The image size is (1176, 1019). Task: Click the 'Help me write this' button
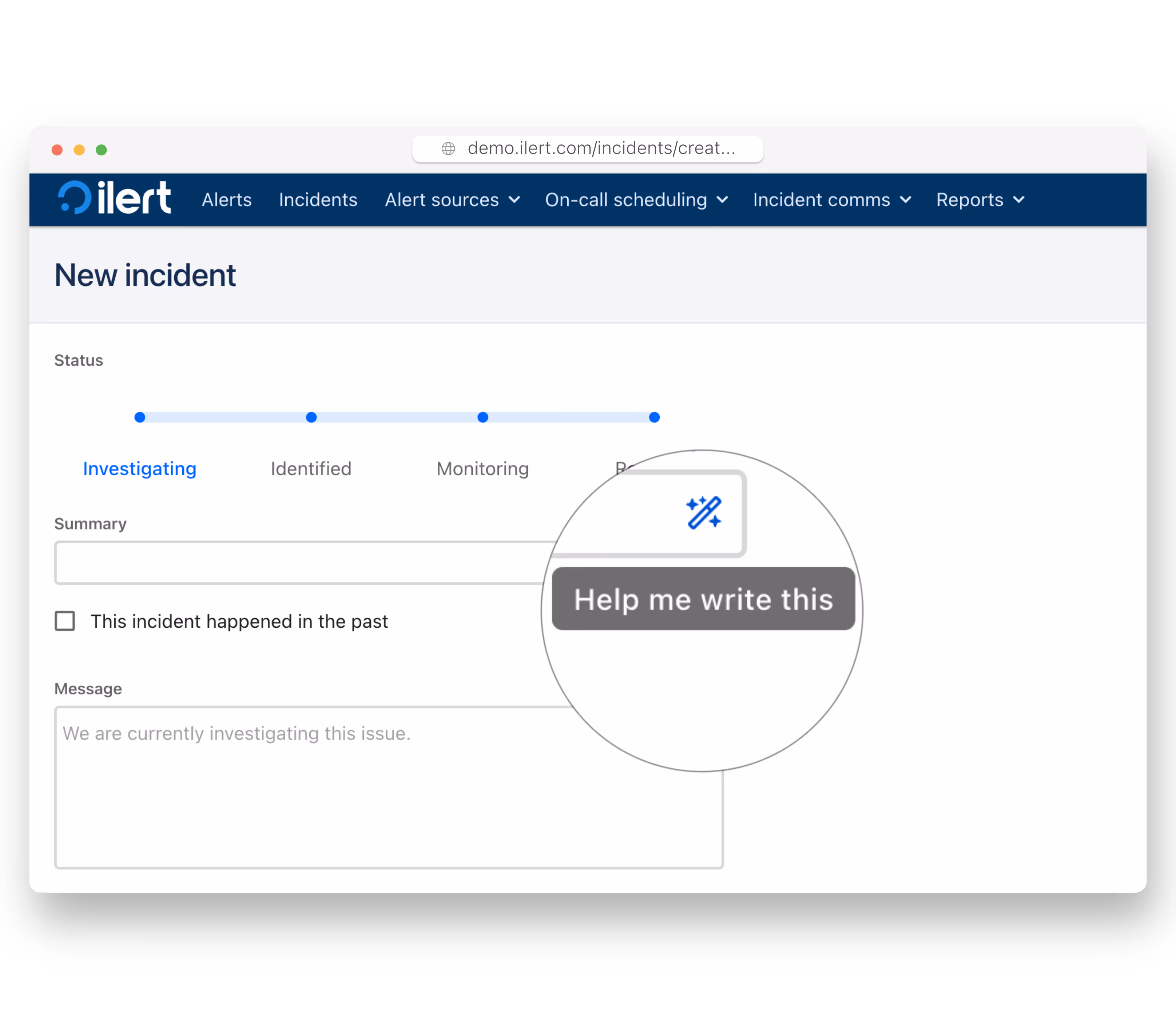[x=703, y=599]
